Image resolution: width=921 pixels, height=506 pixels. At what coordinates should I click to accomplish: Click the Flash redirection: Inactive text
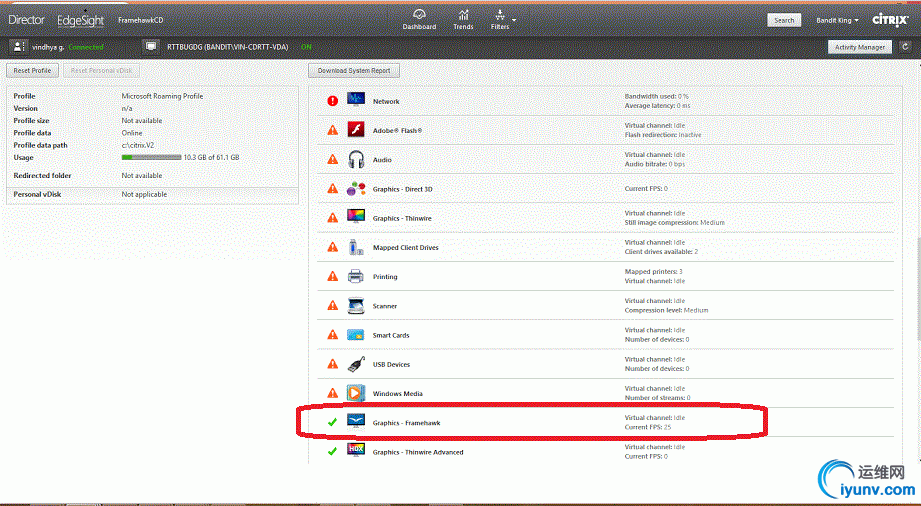pos(663,135)
